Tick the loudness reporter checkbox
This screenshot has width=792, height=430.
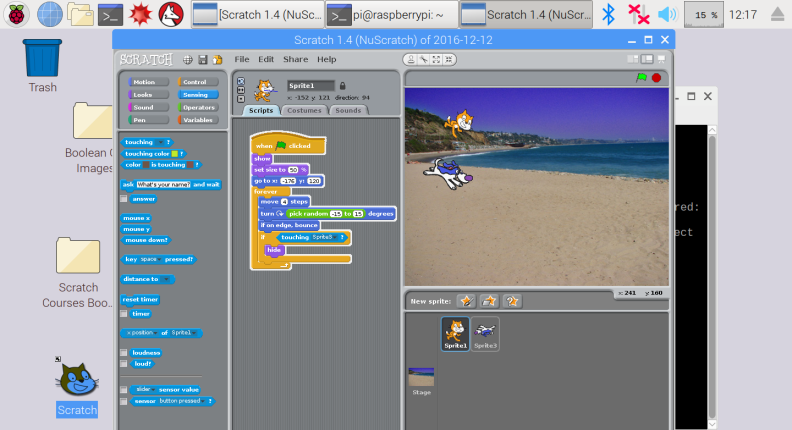coord(124,353)
